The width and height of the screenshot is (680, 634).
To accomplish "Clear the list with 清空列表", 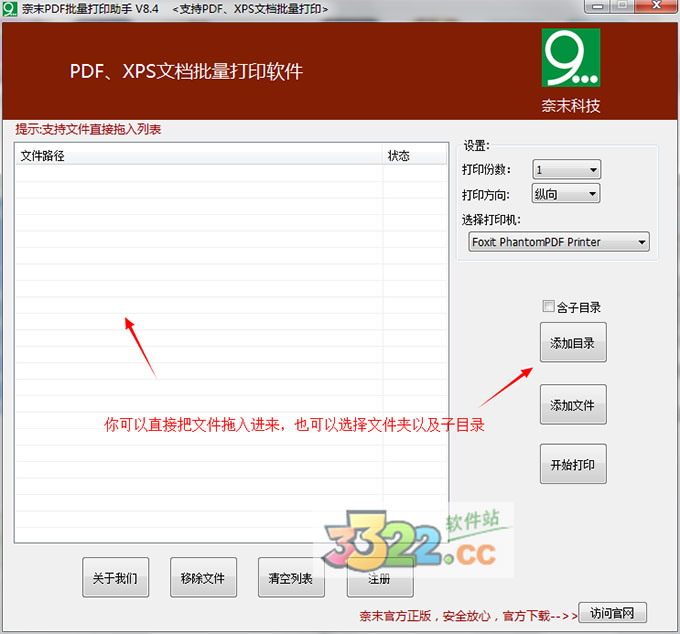I will click(x=291, y=578).
